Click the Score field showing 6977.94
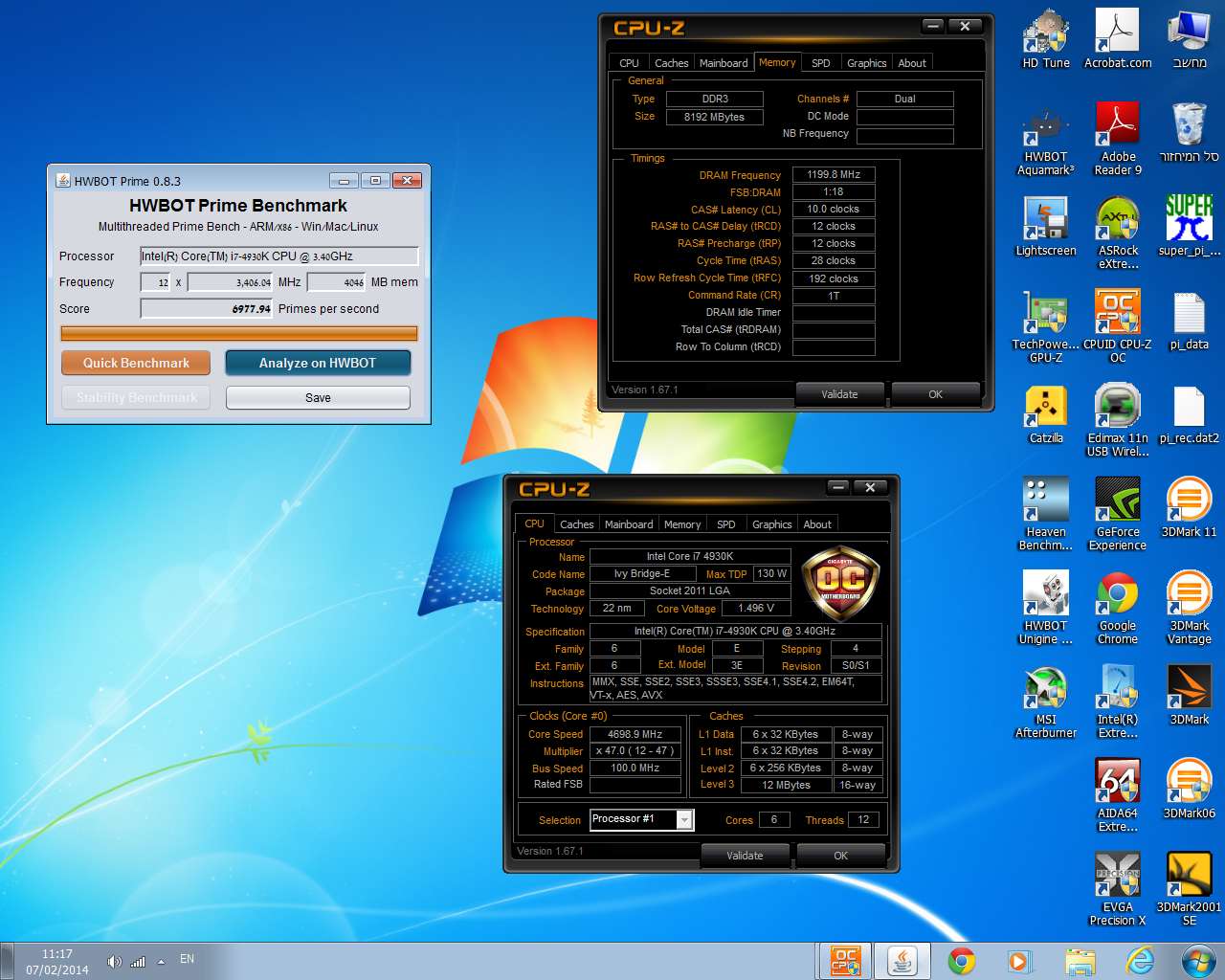 pyautogui.click(x=207, y=308)
